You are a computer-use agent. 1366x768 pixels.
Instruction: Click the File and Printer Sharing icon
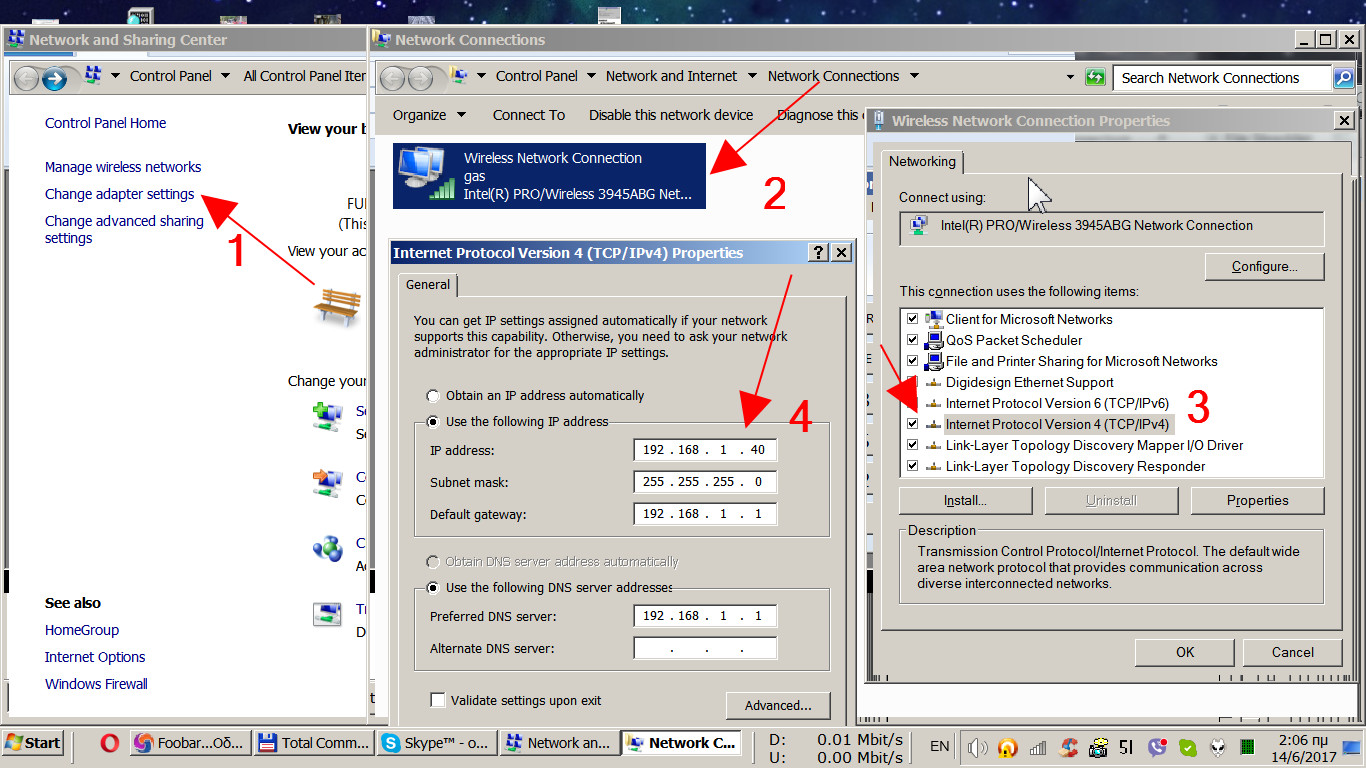(934, 361)
